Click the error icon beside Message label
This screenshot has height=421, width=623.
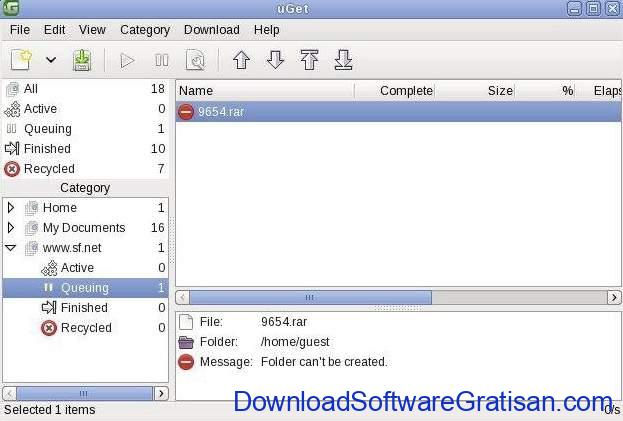coord(186,362)
